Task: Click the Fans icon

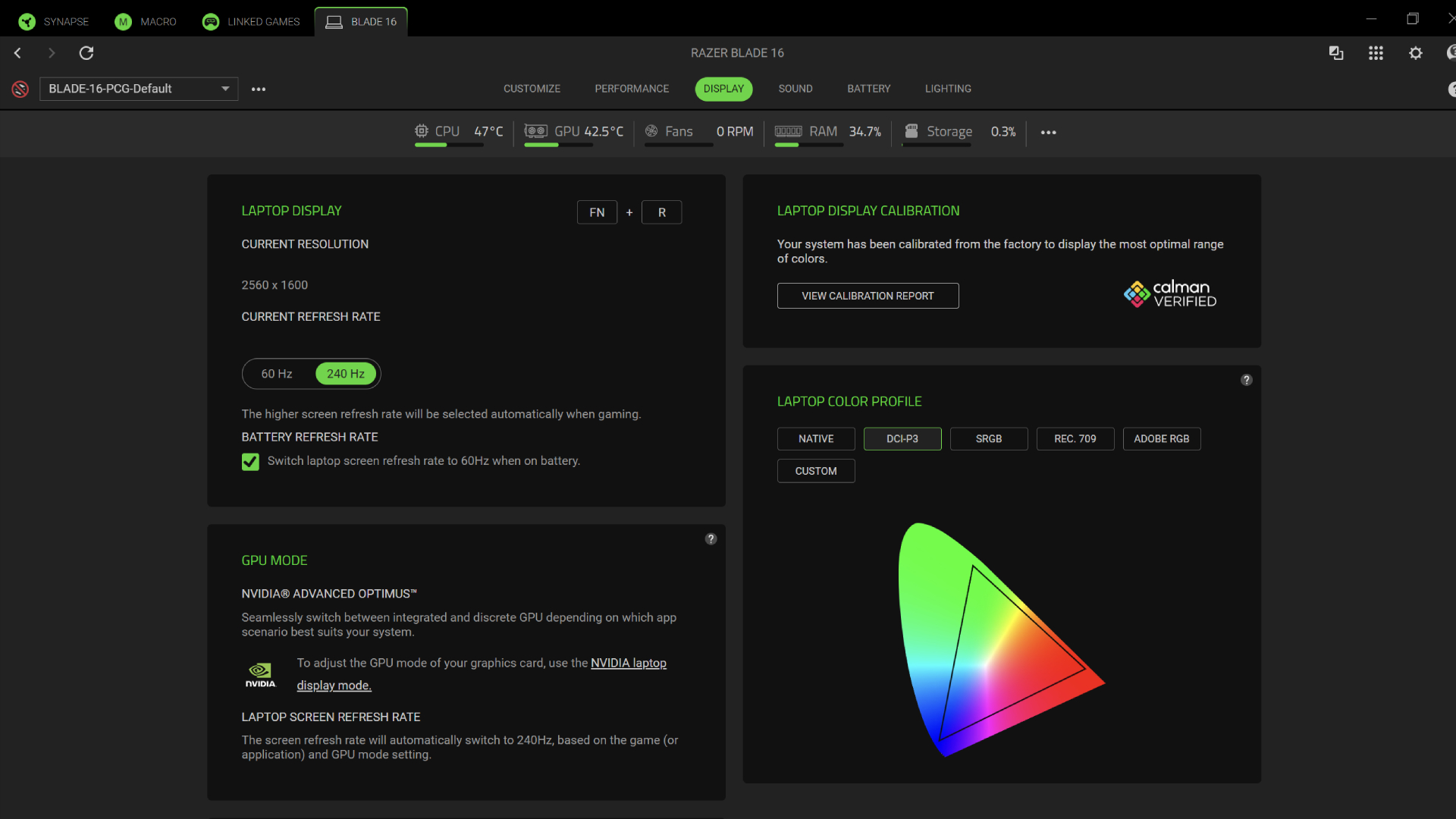Action: point(651,131)
